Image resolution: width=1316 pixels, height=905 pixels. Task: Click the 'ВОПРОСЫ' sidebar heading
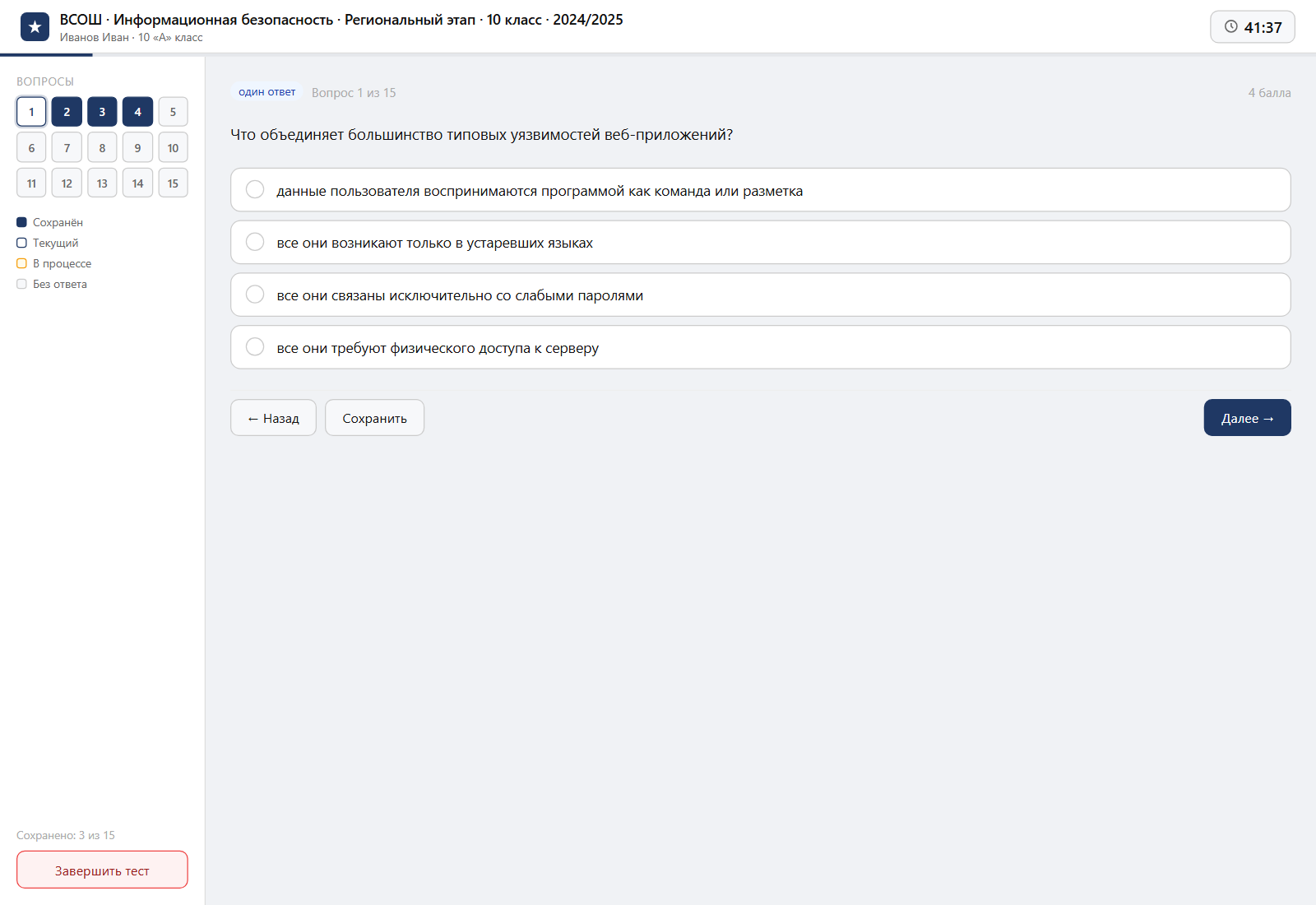45,81
